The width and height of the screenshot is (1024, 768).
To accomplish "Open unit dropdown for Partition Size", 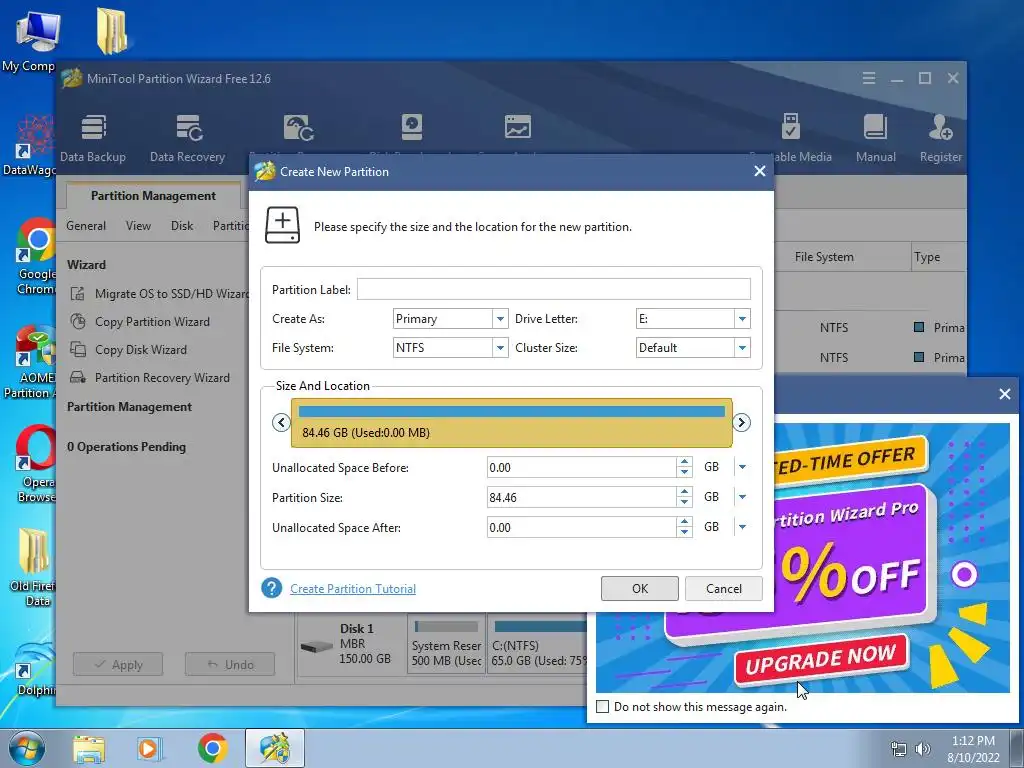I will [x=742, y=497].
